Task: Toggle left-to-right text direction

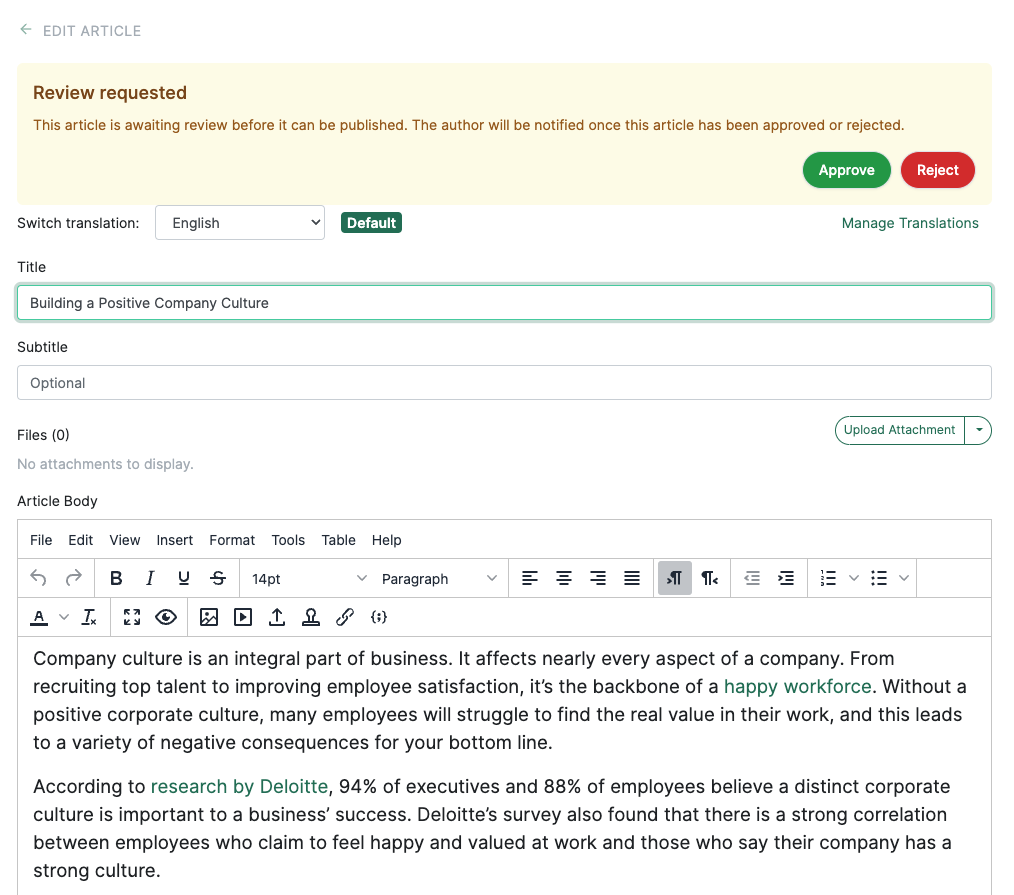Action: (675, 578)
